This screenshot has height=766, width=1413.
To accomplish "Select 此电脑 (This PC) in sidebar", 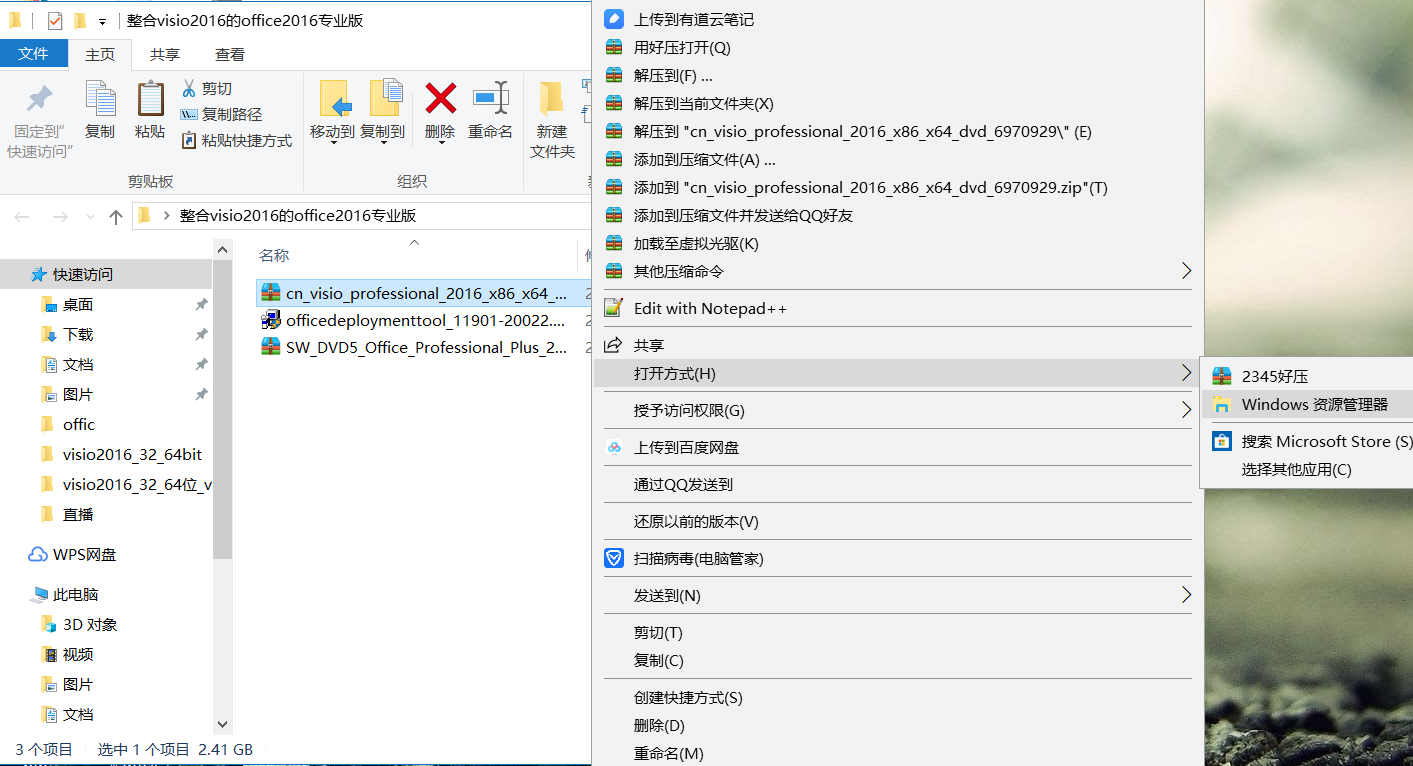I will click(x=76, y=594).
